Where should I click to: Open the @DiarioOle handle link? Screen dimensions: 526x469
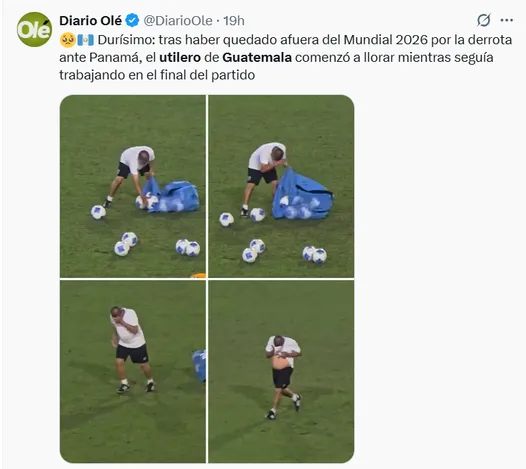click(x=178, y=21)
